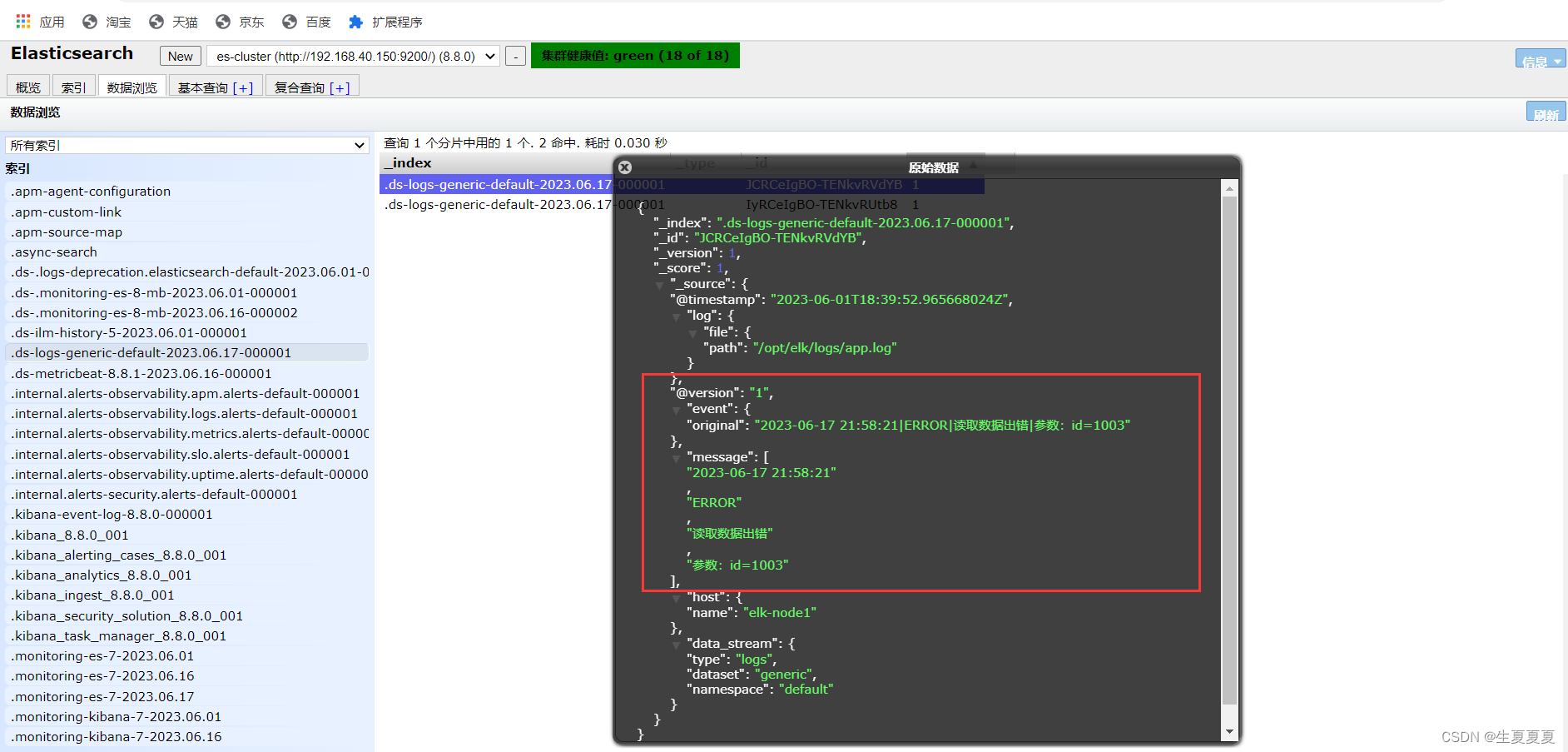Viewport: 1568px width, 752px height.
Task: Select .kibana_ingest_8.8.0_001 index
Action: tap(186, 595)
